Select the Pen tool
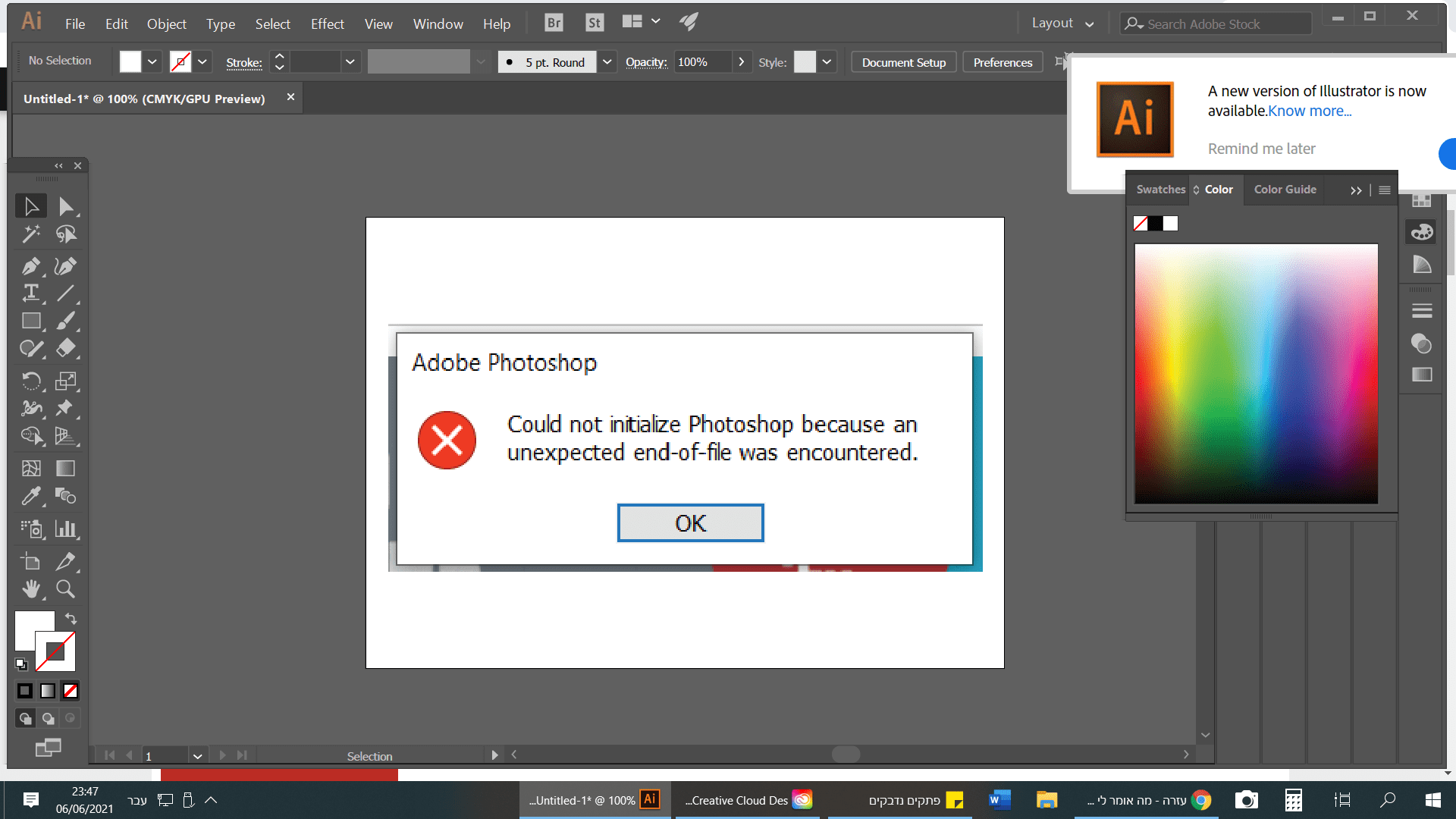This screenshot has width=1456, height=819. pyautogui.click(x=30, y=266)
